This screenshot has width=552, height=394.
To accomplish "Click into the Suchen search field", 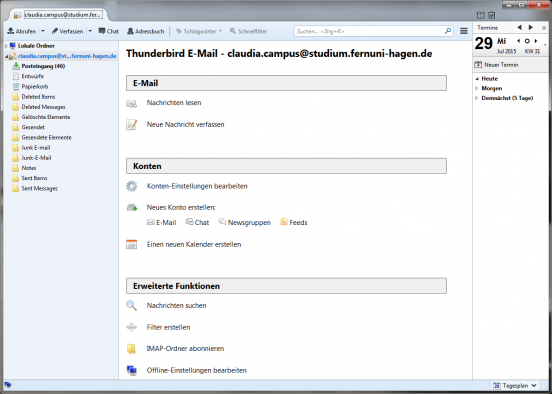I will (369, 31).
